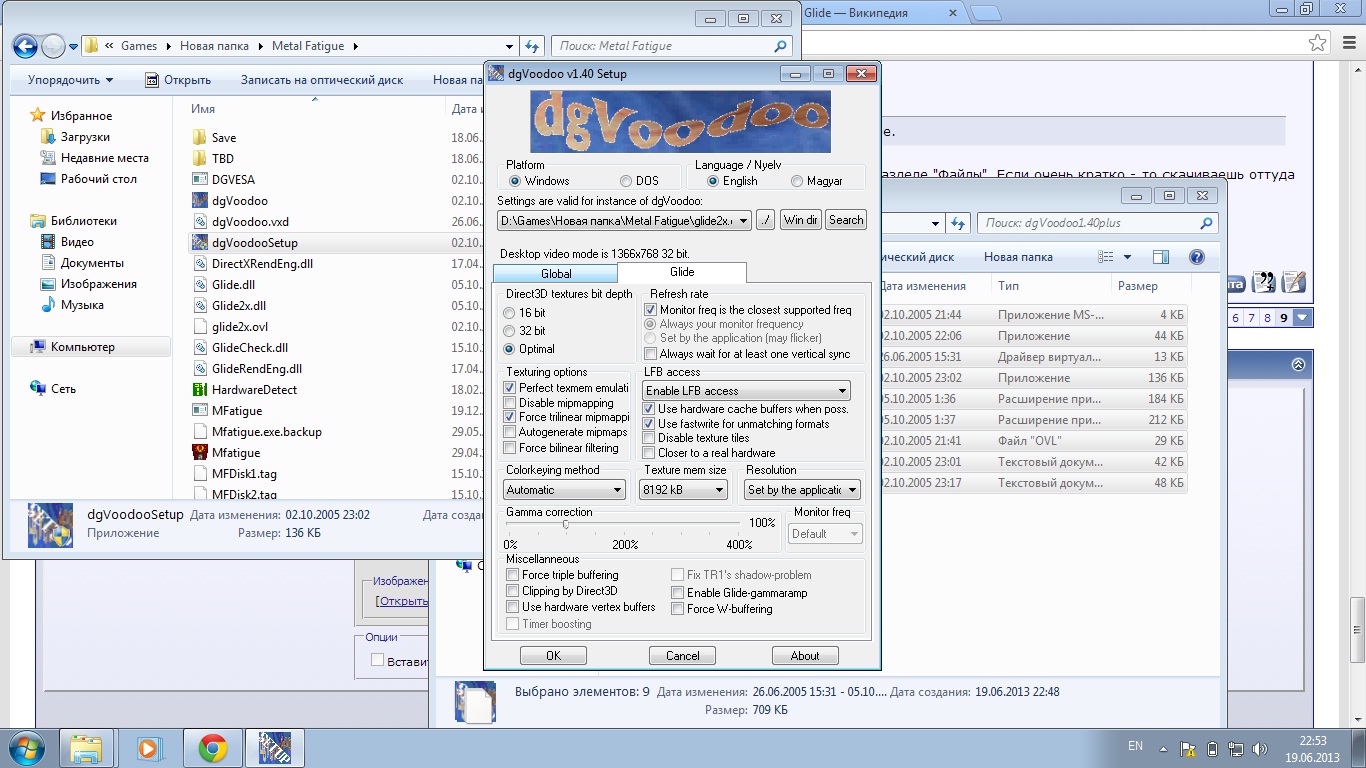Click the forward arrow in Metal Fatigue explorer
This screenshot has width=1366, height=768.
(x=53, y=46)
